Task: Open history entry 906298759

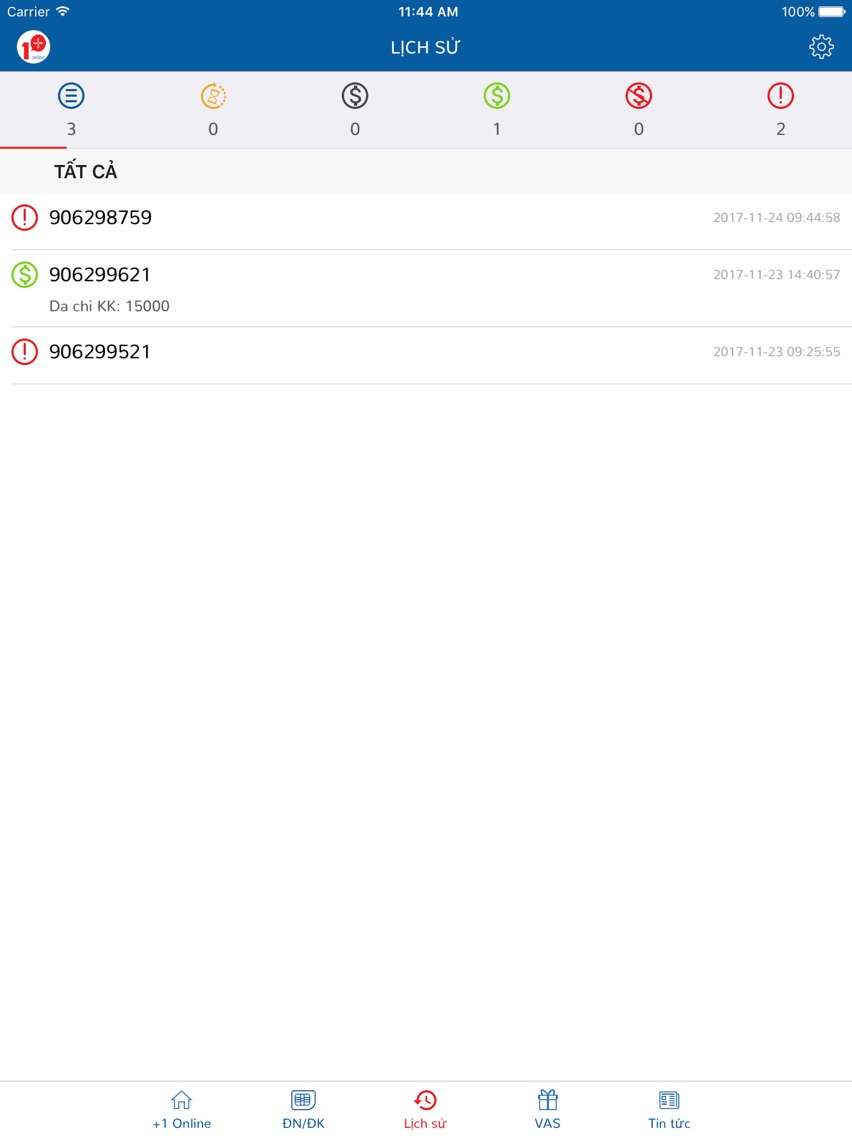Action: [426, 221]
